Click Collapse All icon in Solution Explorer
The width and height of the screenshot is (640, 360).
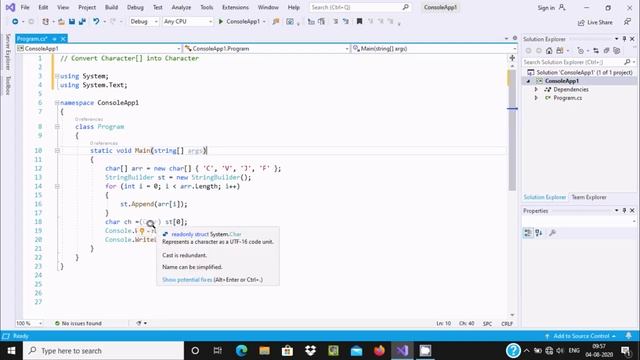pyautogui.click(x=606, y=51)
